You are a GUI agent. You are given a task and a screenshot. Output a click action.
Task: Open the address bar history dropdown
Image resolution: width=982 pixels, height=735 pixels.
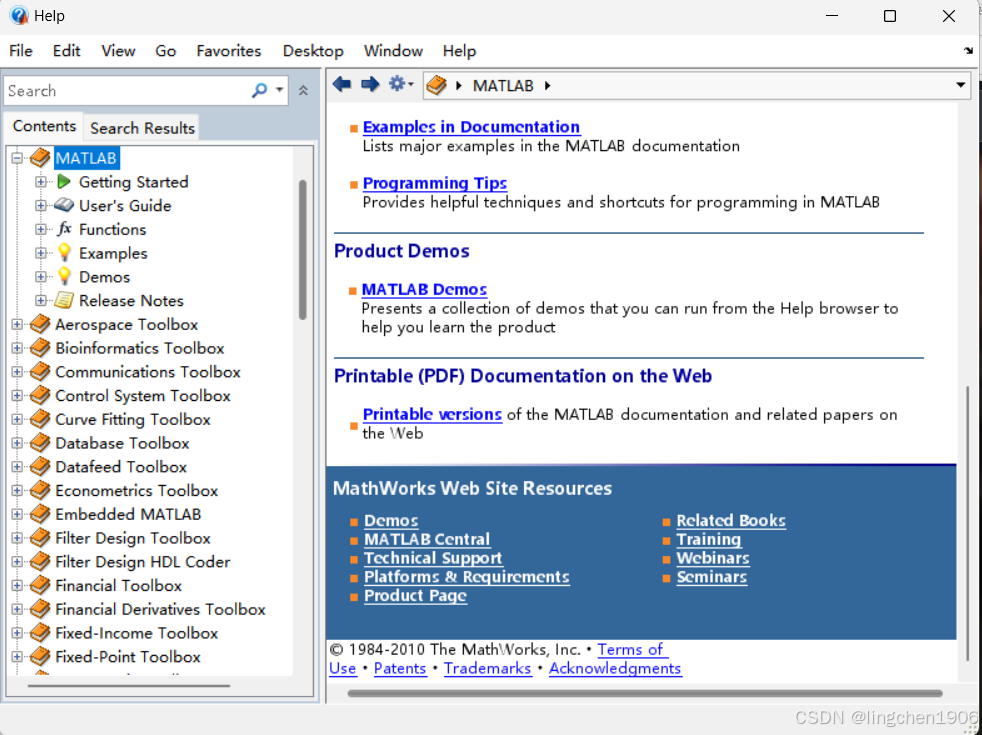pyautogui.click(x=961, y=85)
